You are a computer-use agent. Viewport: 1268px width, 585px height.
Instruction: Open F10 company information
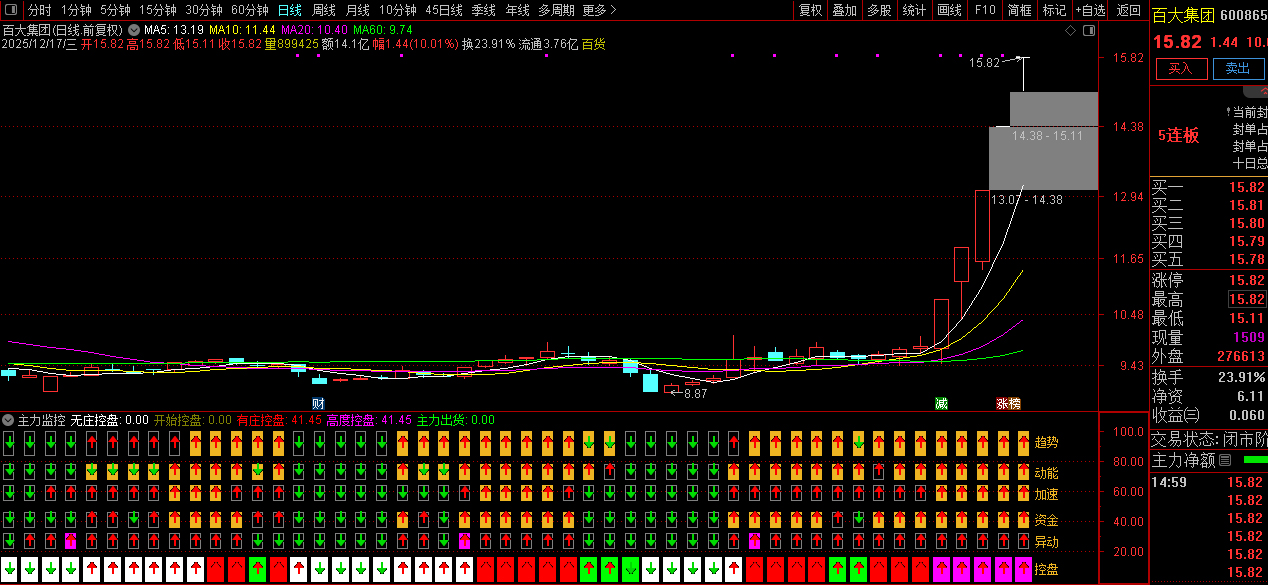pyautogui.click(x=985, y=10)
